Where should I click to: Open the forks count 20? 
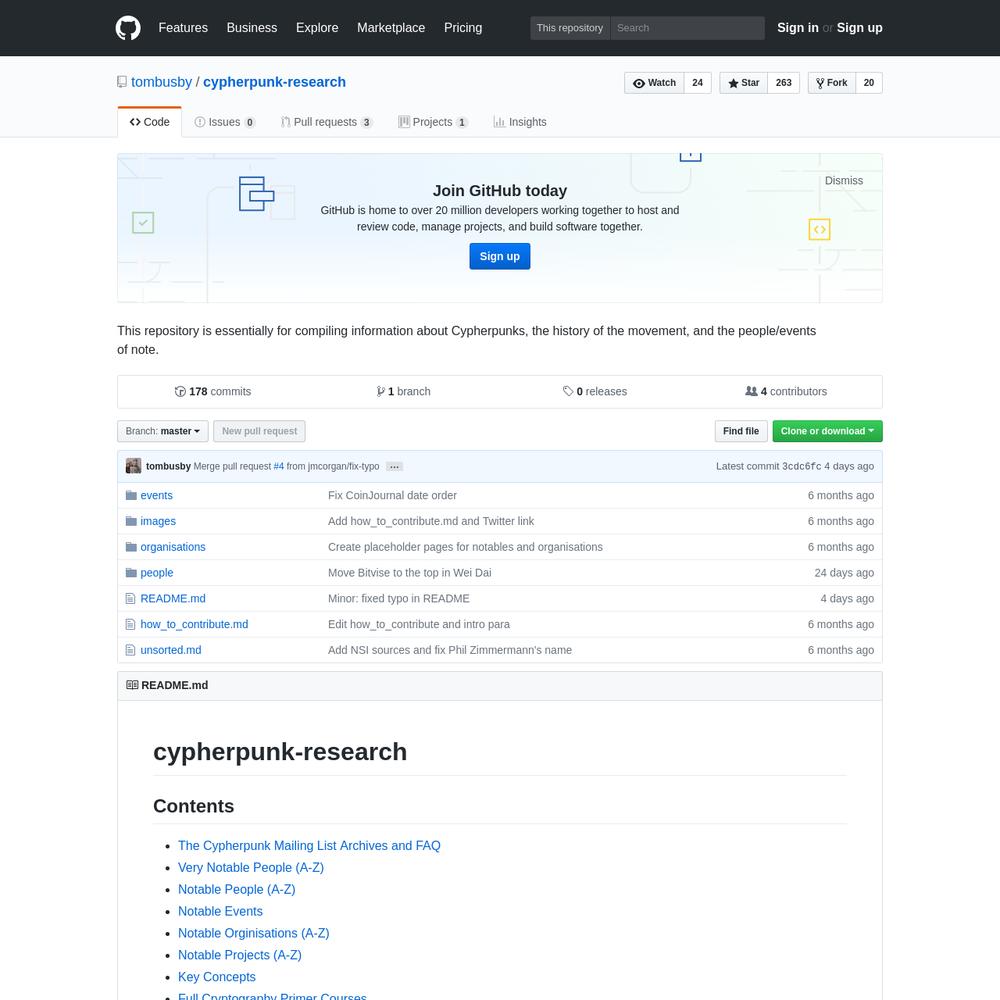point(869,83)
